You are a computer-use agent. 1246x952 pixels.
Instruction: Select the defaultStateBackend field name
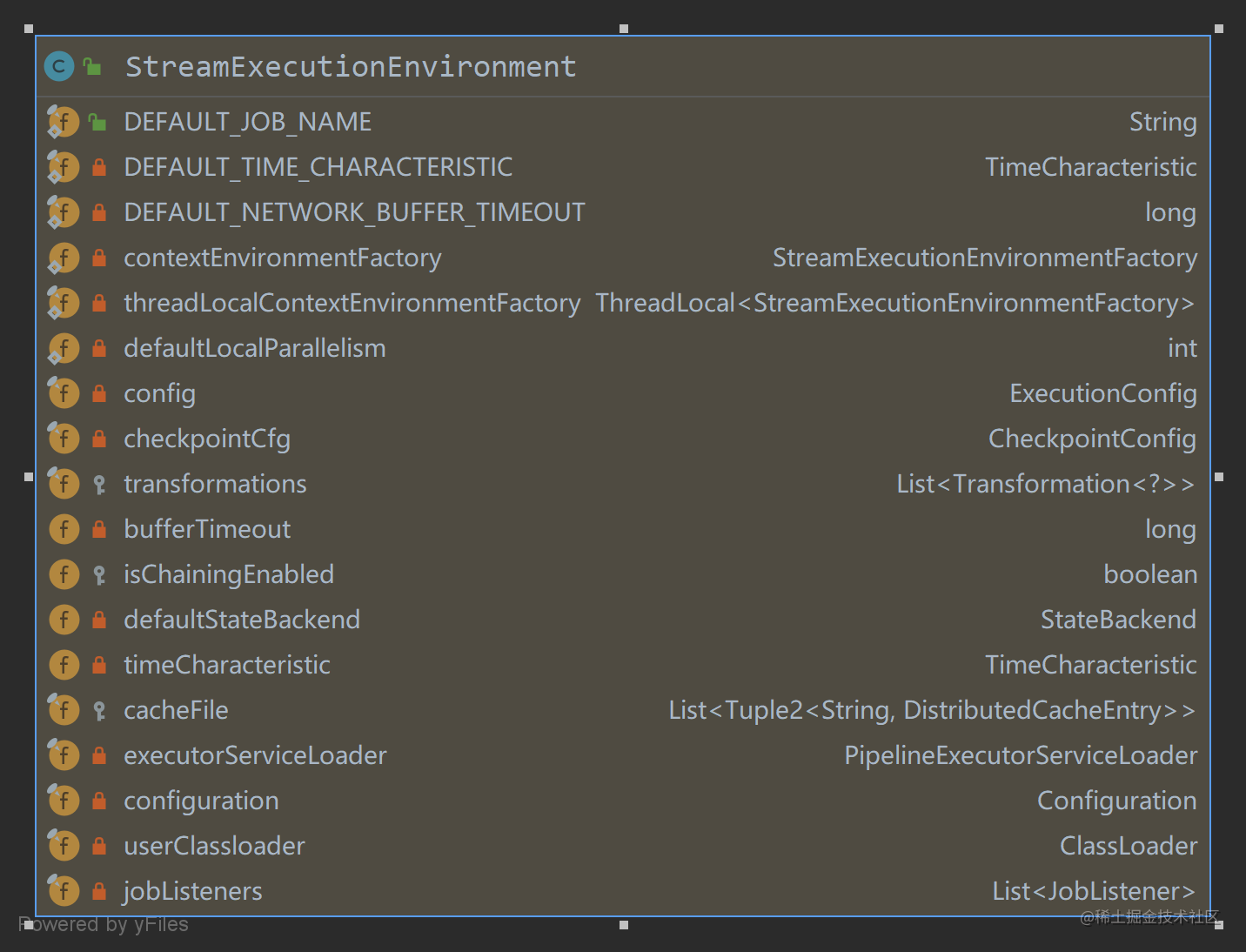coord(242,620)
